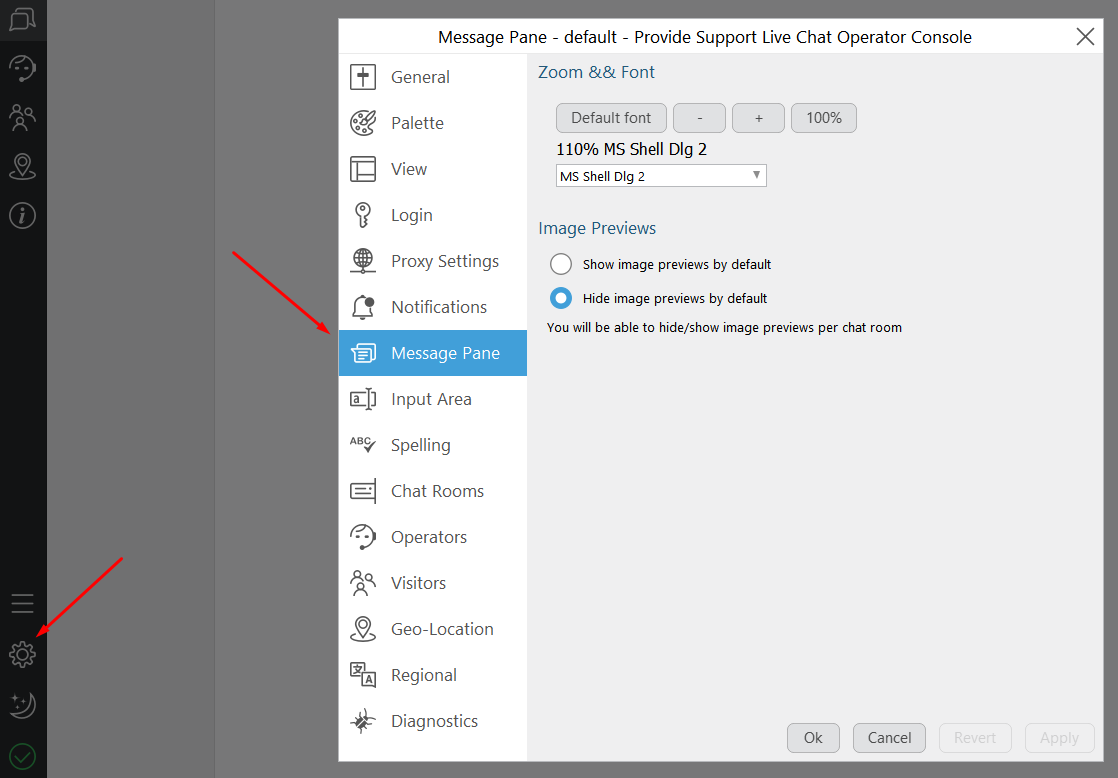Click the 100% zoom reset button
The image size is (1118, 778).
pos(823,117)
